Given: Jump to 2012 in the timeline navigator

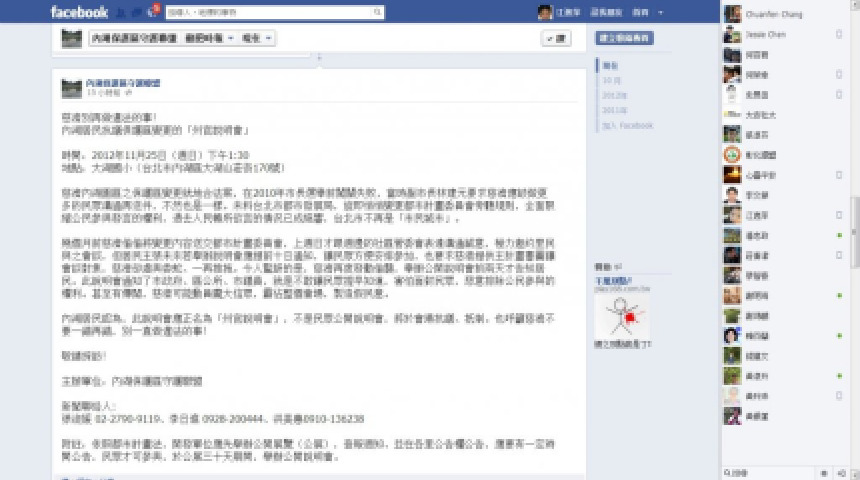Looking at the screenshot, I should tap(614, 95).
